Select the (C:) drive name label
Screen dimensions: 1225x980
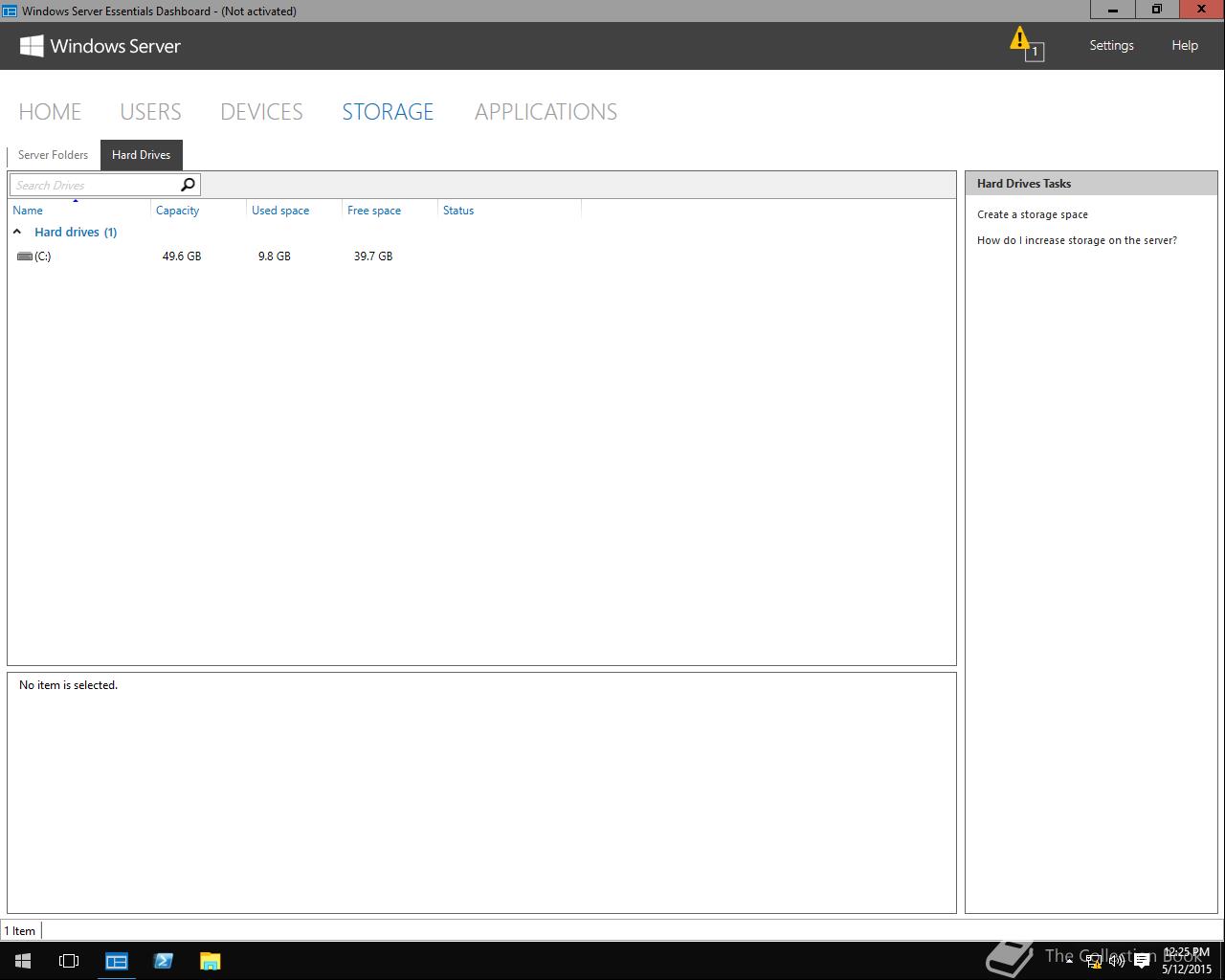[x=43, y=256]
